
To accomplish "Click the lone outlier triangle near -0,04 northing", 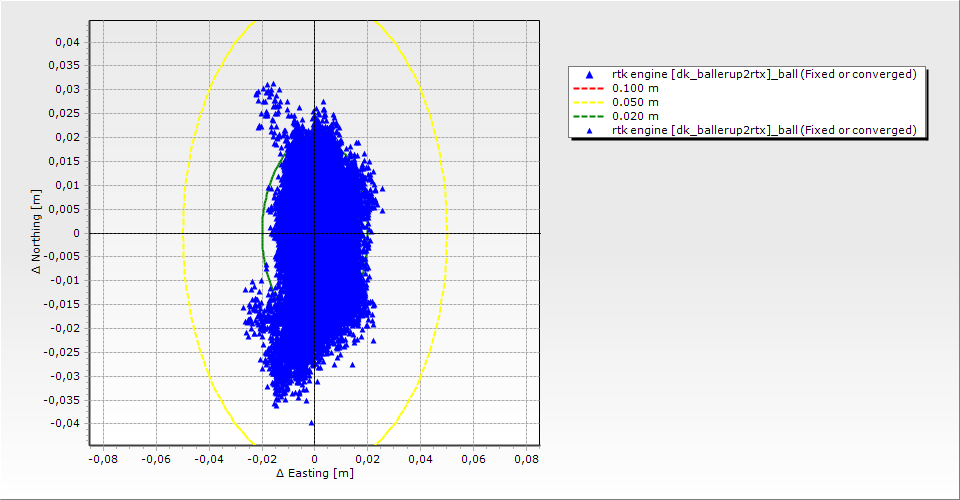I will [x=312, y=422].
